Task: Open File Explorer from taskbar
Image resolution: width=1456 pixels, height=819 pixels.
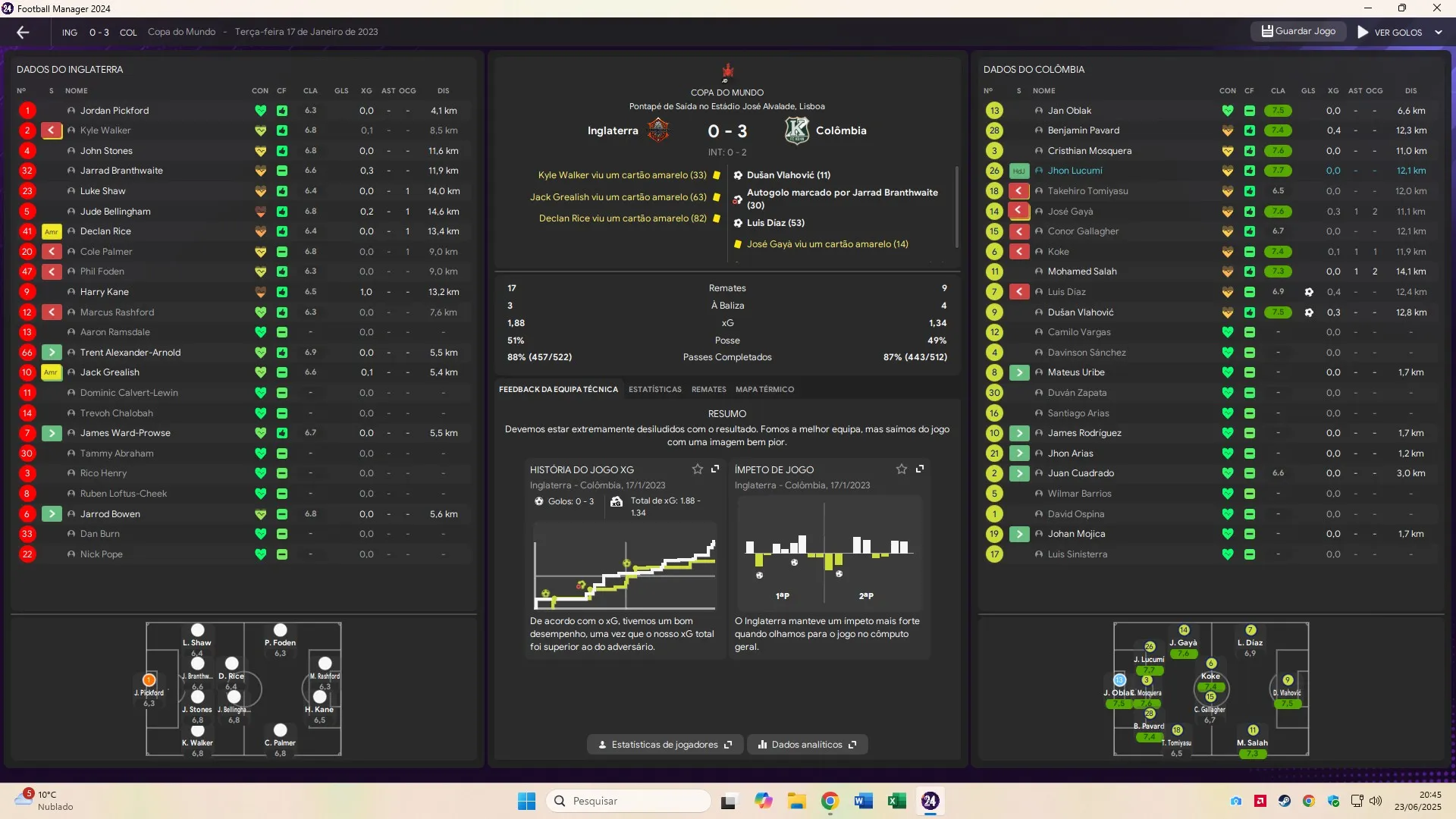Action: point(796,801)
